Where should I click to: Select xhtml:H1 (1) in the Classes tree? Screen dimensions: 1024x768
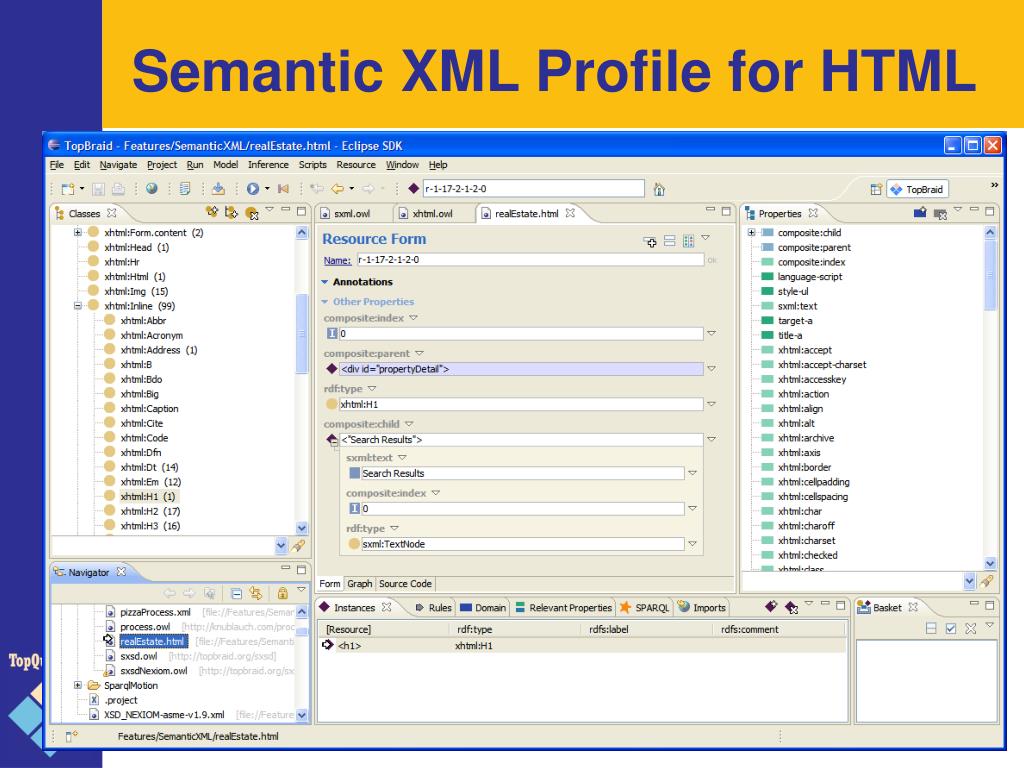tap(148, 496)
